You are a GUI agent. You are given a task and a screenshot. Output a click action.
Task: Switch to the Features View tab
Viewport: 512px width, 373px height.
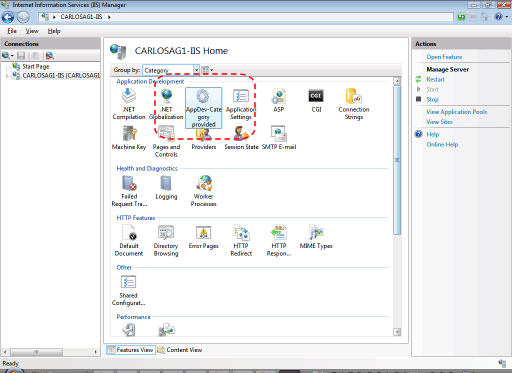(x=131, y=350)
